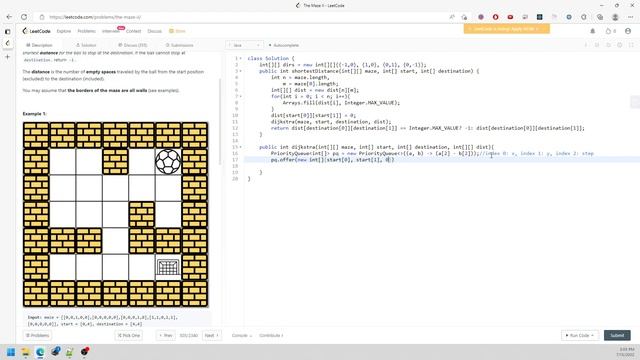
Task: Open File Explorer from taskbar
Action: [25, 352]
